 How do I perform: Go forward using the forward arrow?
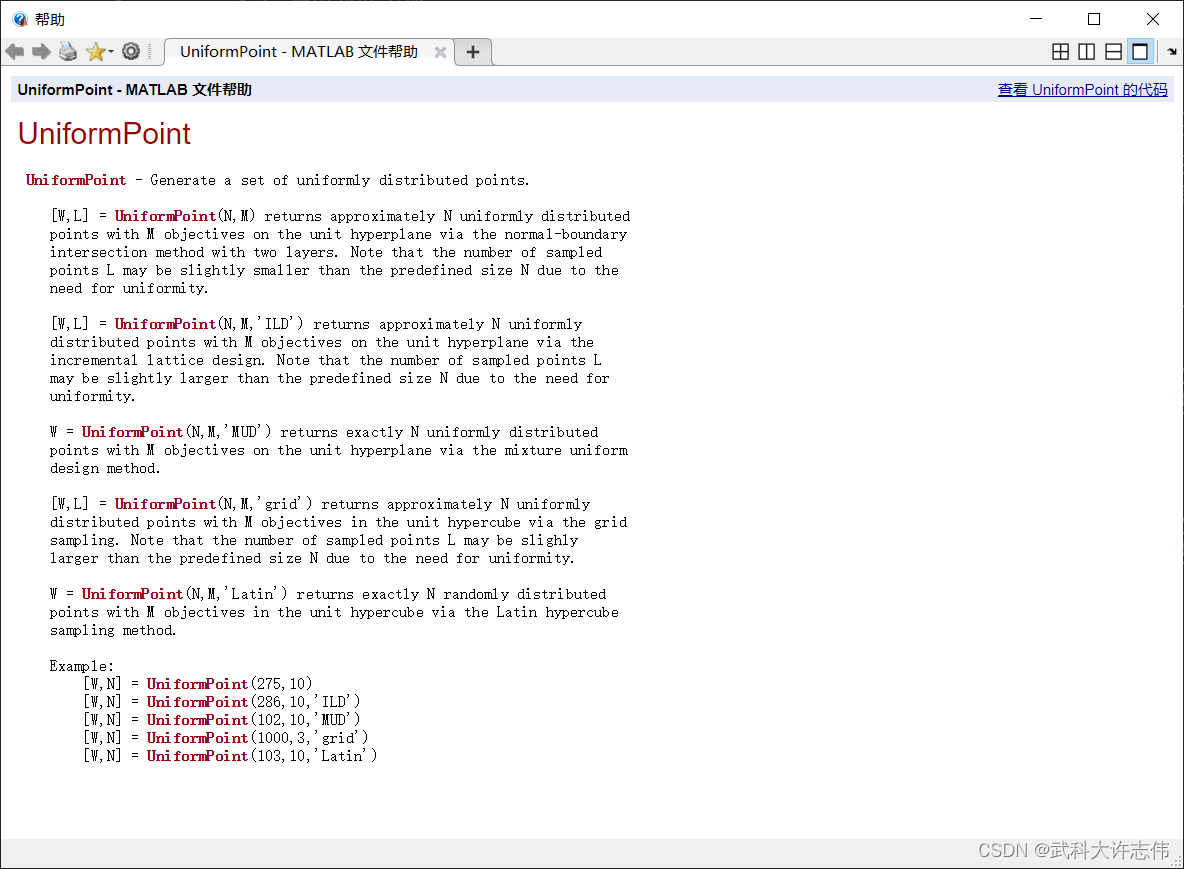click(41, 51)
